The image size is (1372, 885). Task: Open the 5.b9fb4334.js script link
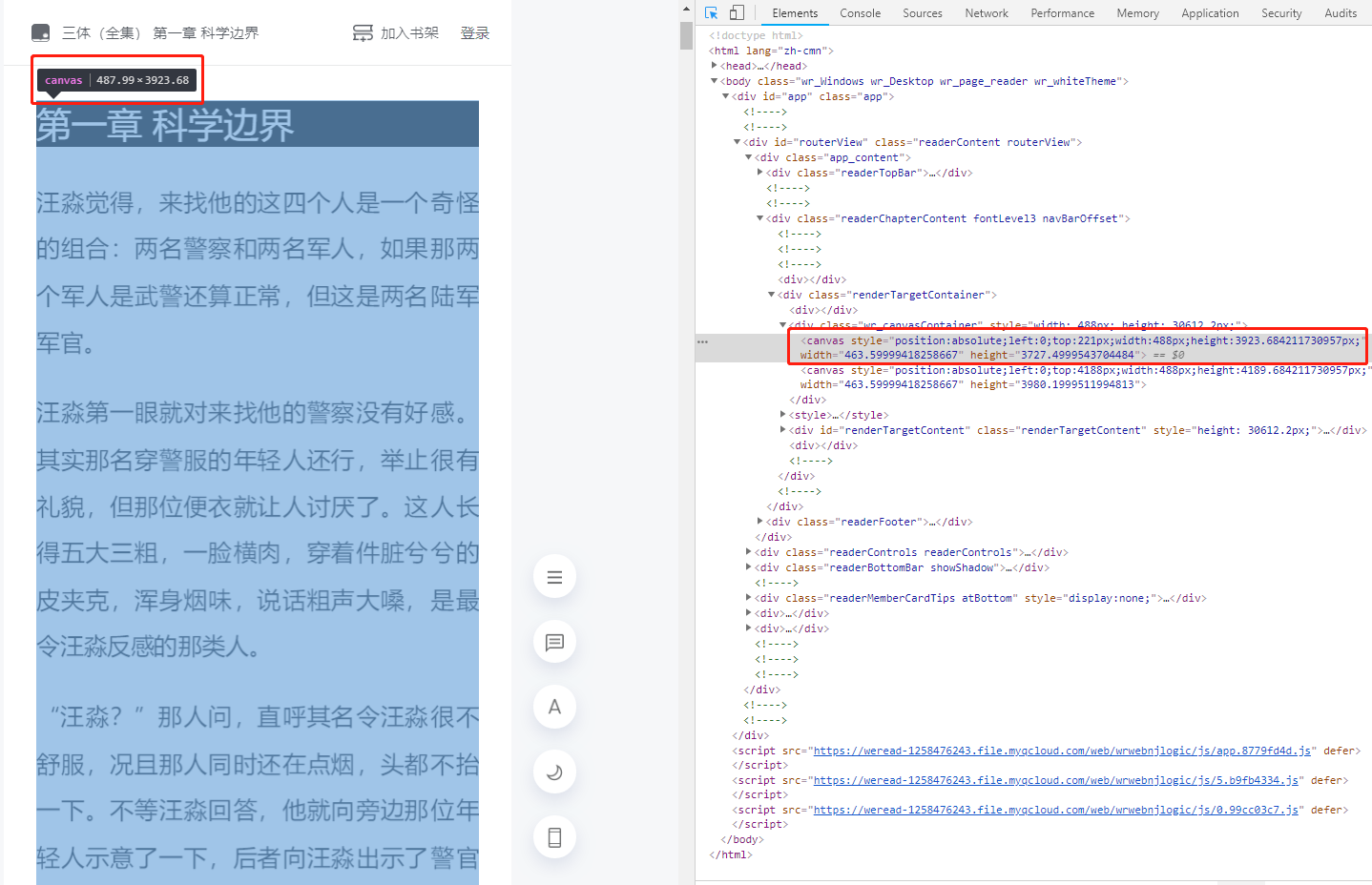pos(1056,780)
